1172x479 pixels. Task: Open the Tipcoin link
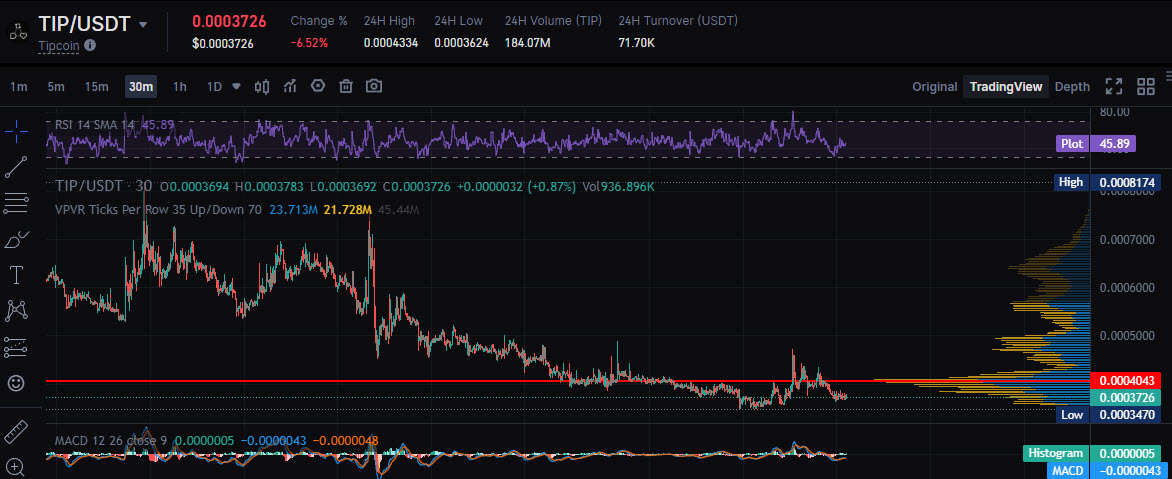pyautogui.click(x=59, y=45)
